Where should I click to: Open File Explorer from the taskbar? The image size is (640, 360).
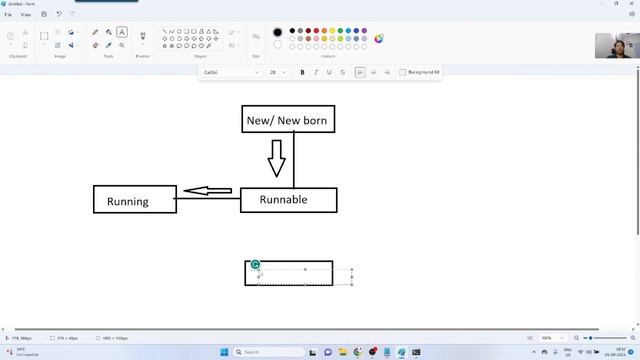point(342,352)
